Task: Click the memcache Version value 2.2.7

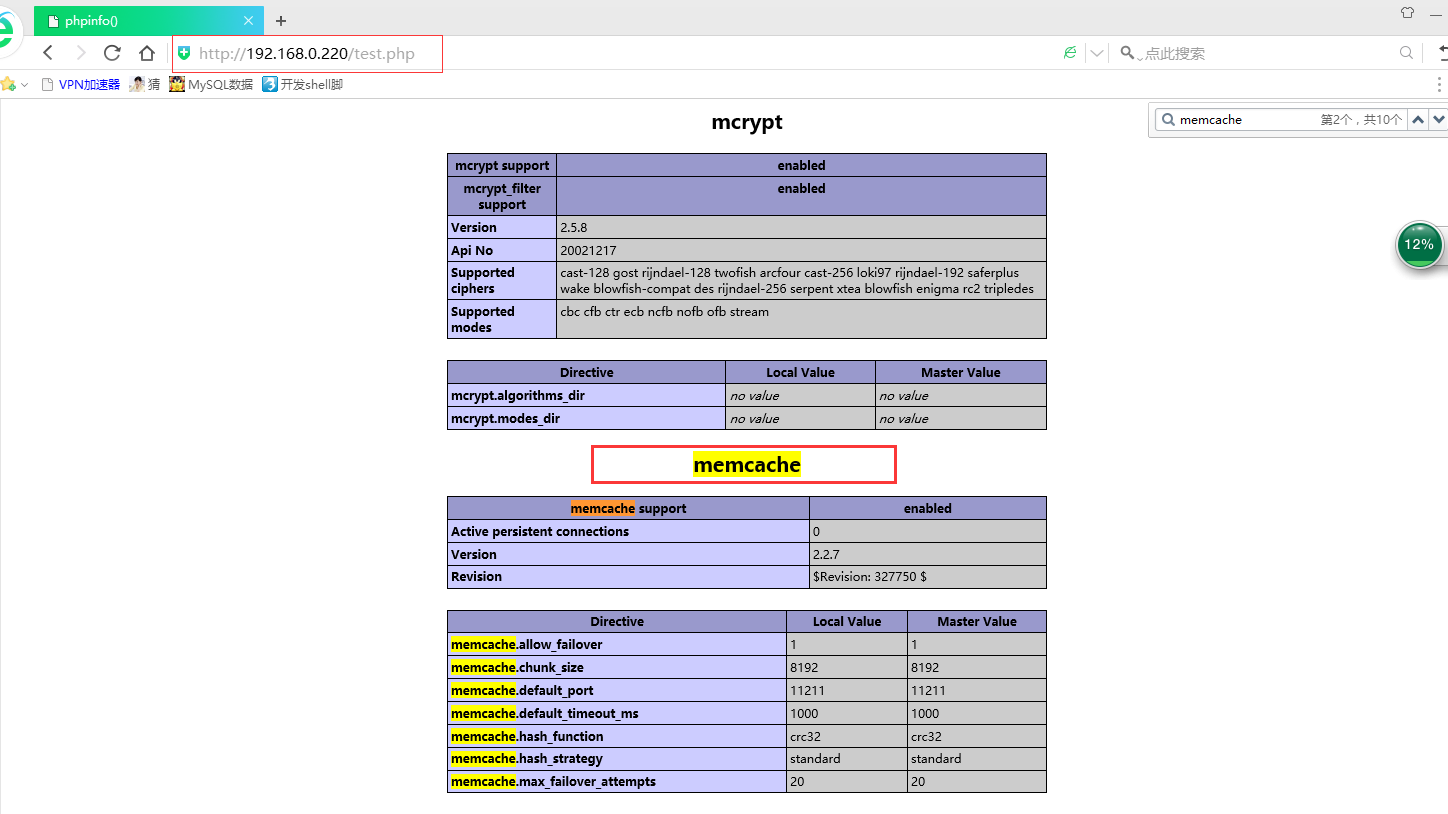Action: 826,554
